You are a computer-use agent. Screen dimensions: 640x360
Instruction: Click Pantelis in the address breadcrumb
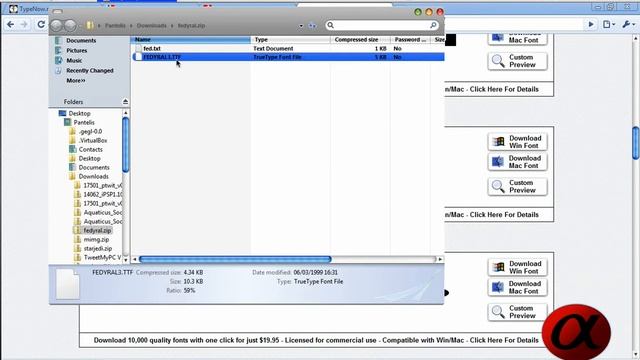pyautogui.click(x=115, y=25)
